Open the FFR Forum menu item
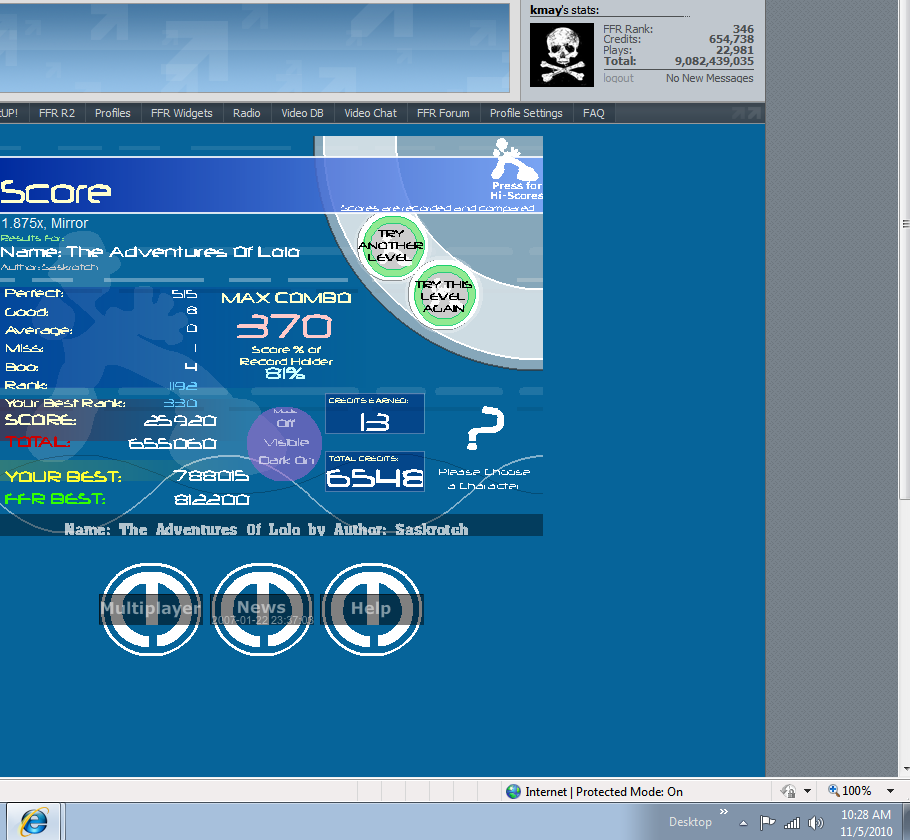910x840 pixels. pyautogui.click(x=443, y=113)
